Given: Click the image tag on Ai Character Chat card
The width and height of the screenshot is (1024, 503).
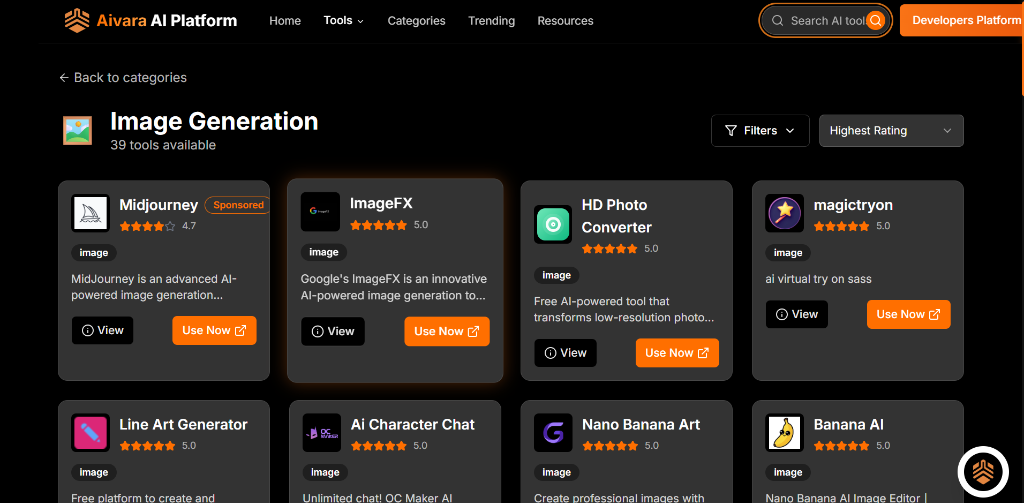Looking at the screenshot, I should pos(325,472).
